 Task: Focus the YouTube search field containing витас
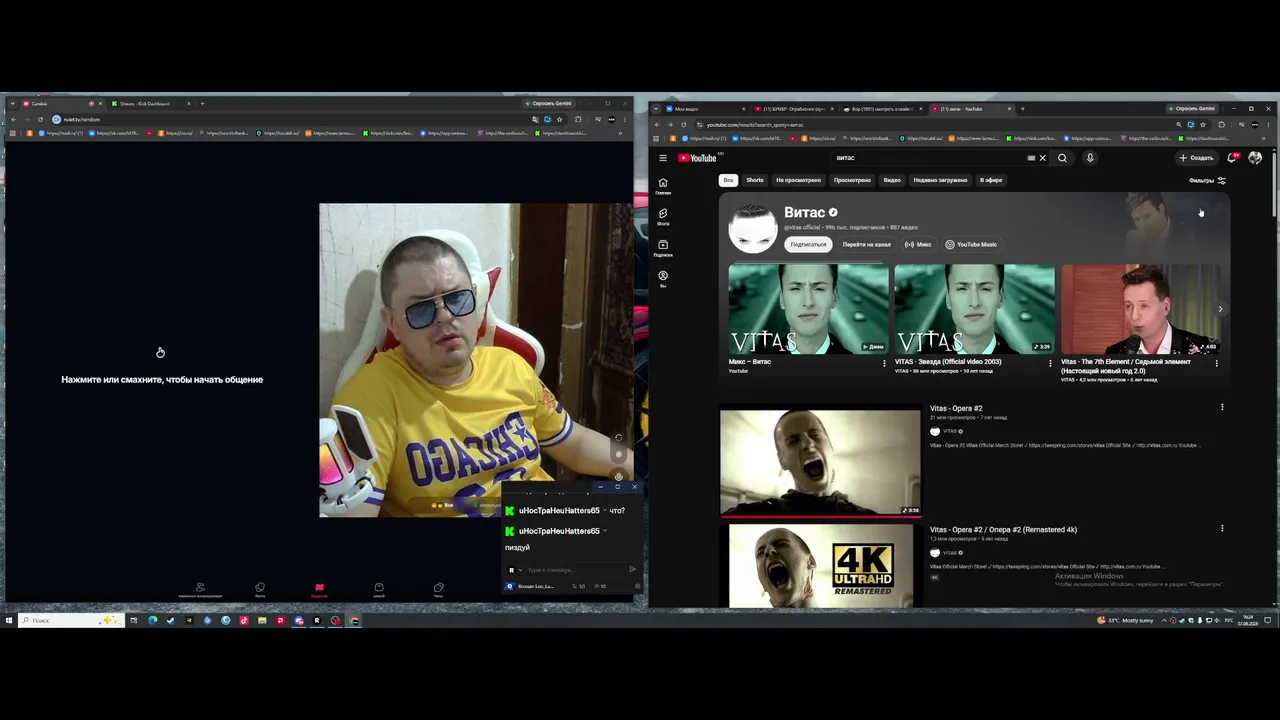pos(930,158)
